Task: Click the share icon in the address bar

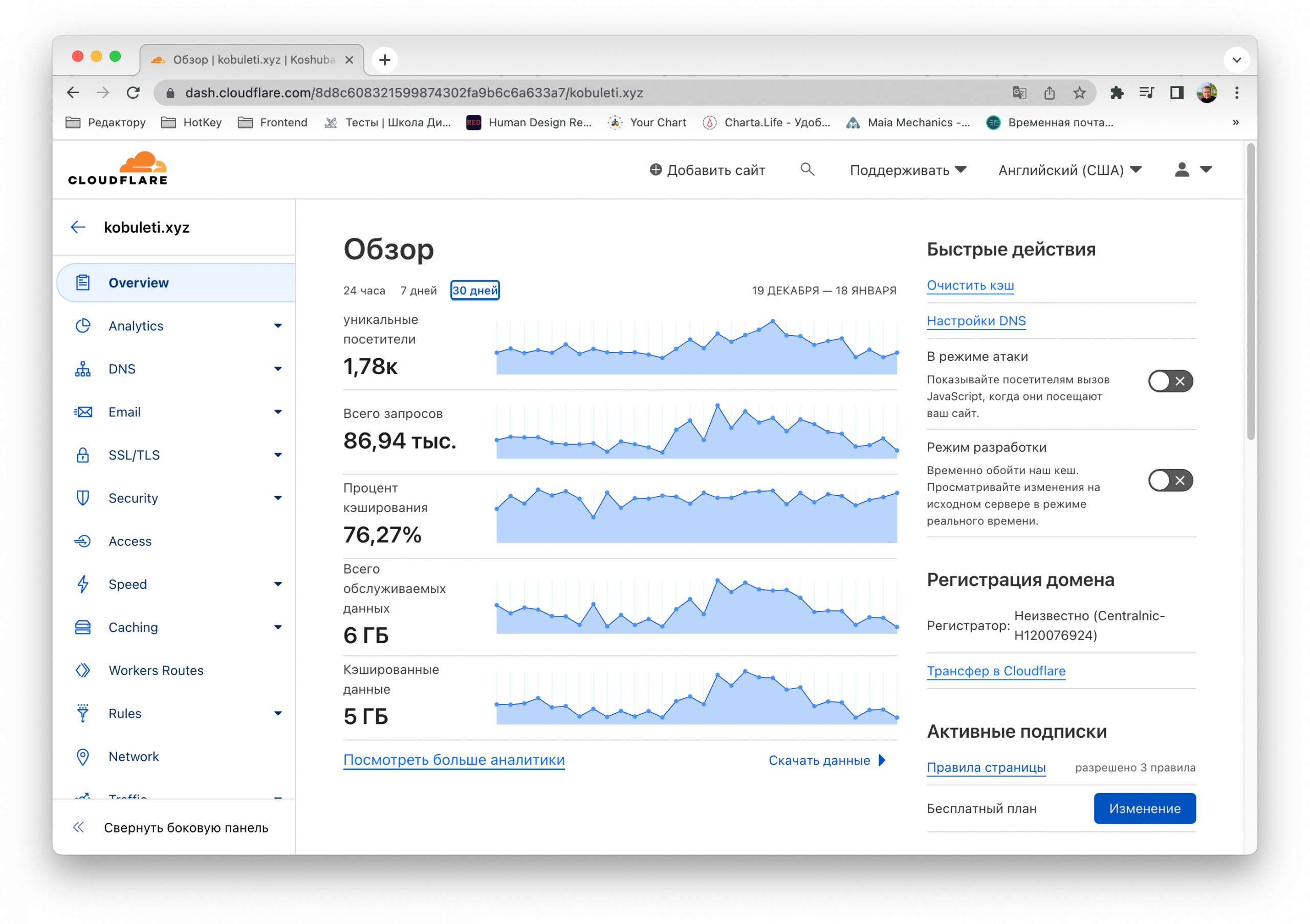Action: tap(1049, 93)
